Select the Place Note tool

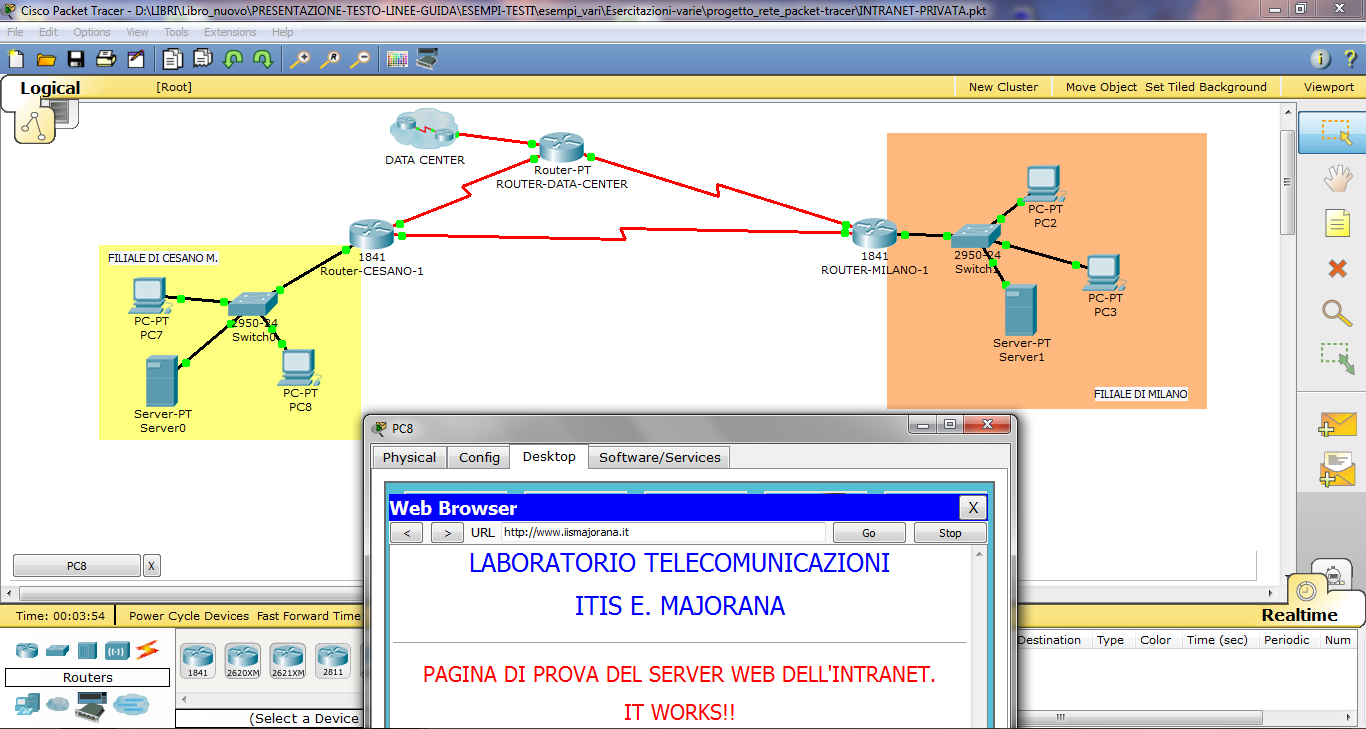pyautogui.click(x=1338, y=223)
